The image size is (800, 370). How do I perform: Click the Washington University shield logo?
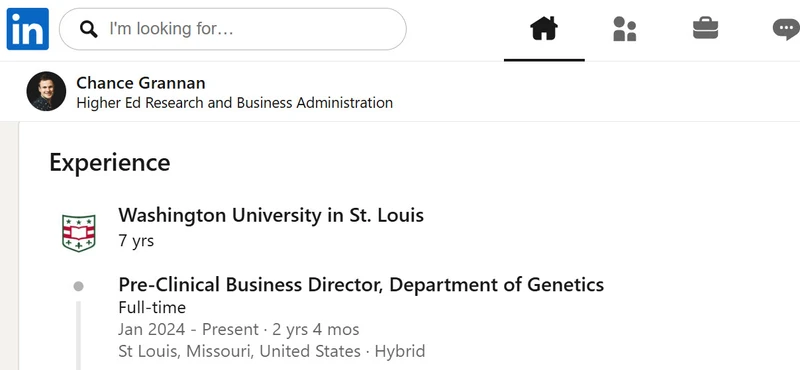pos(79,233)
